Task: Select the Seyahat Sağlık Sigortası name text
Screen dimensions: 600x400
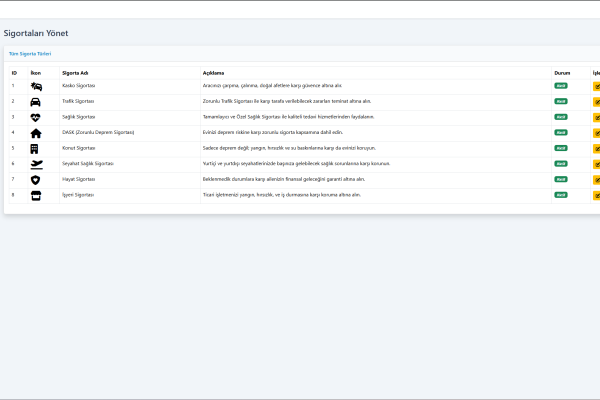Action: (x=88, y=163)
